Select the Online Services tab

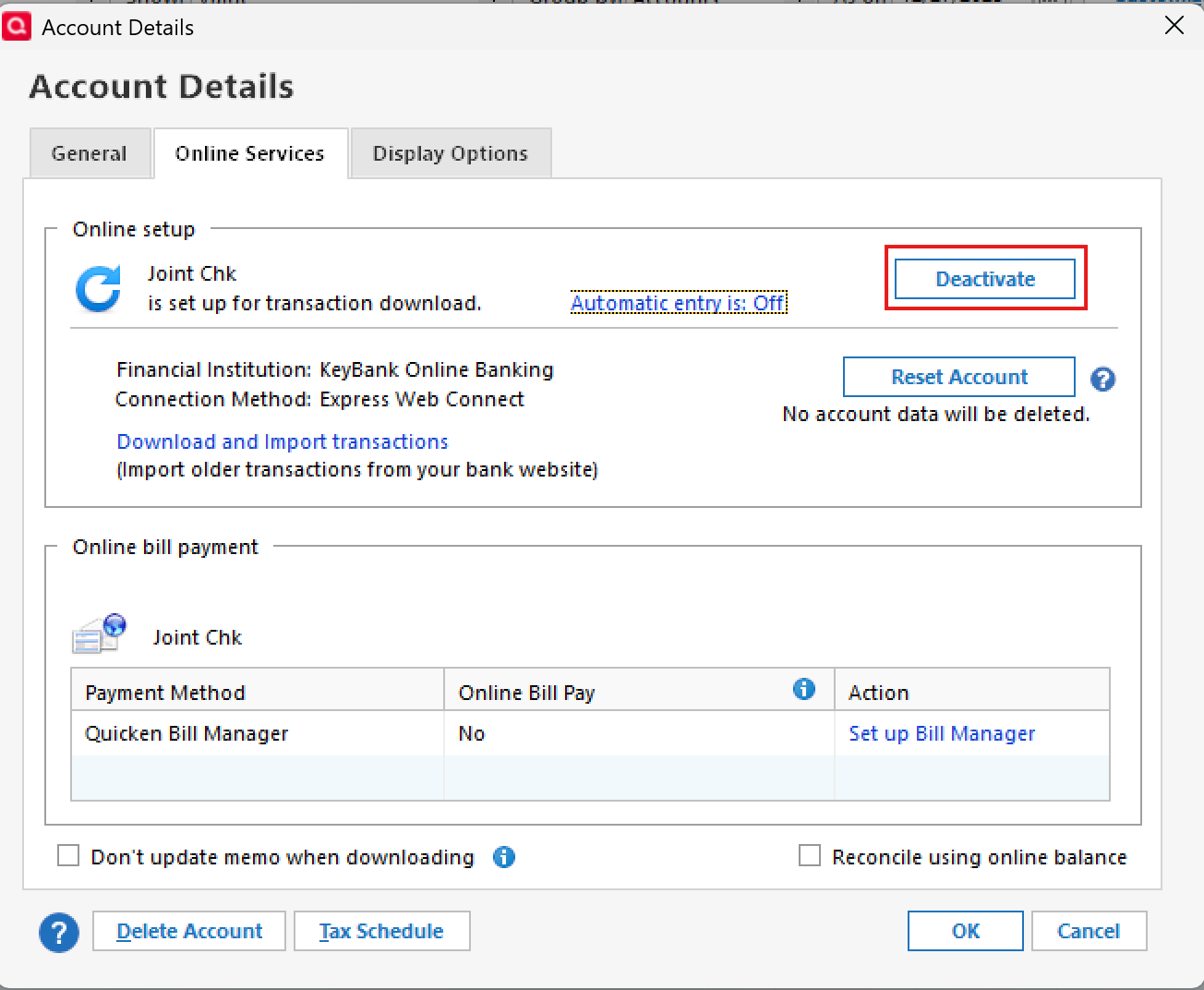point(250,153)
